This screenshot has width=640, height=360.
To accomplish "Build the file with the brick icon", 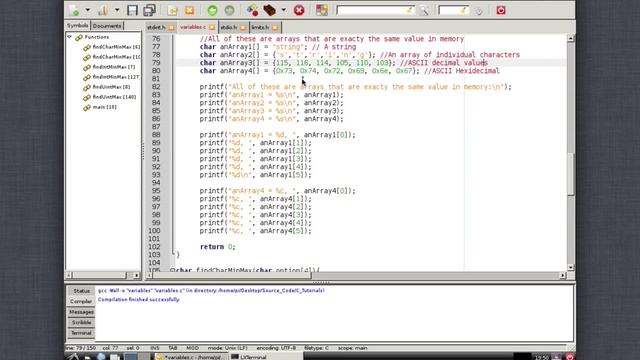I will [x=269, y=10].
